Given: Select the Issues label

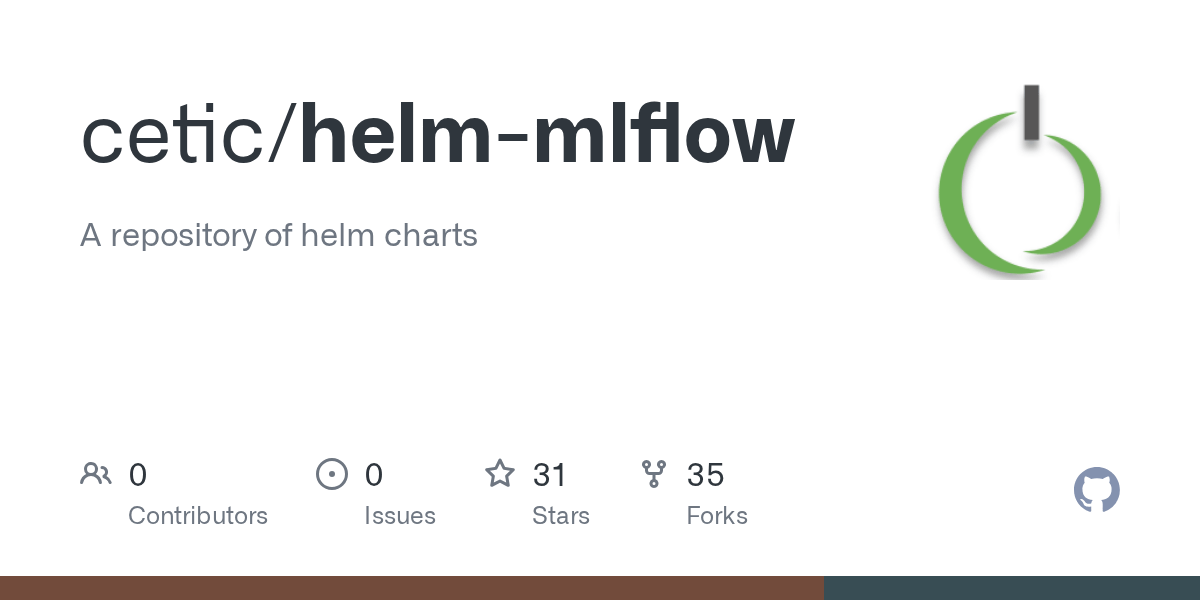Looking at the screenshot, I should pos(400,516).
